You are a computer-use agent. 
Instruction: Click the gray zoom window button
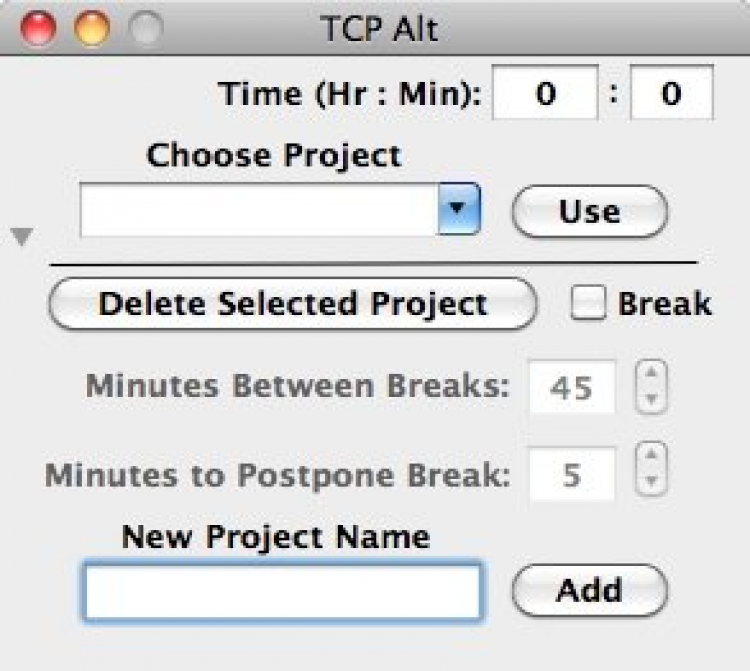point(146,29)
